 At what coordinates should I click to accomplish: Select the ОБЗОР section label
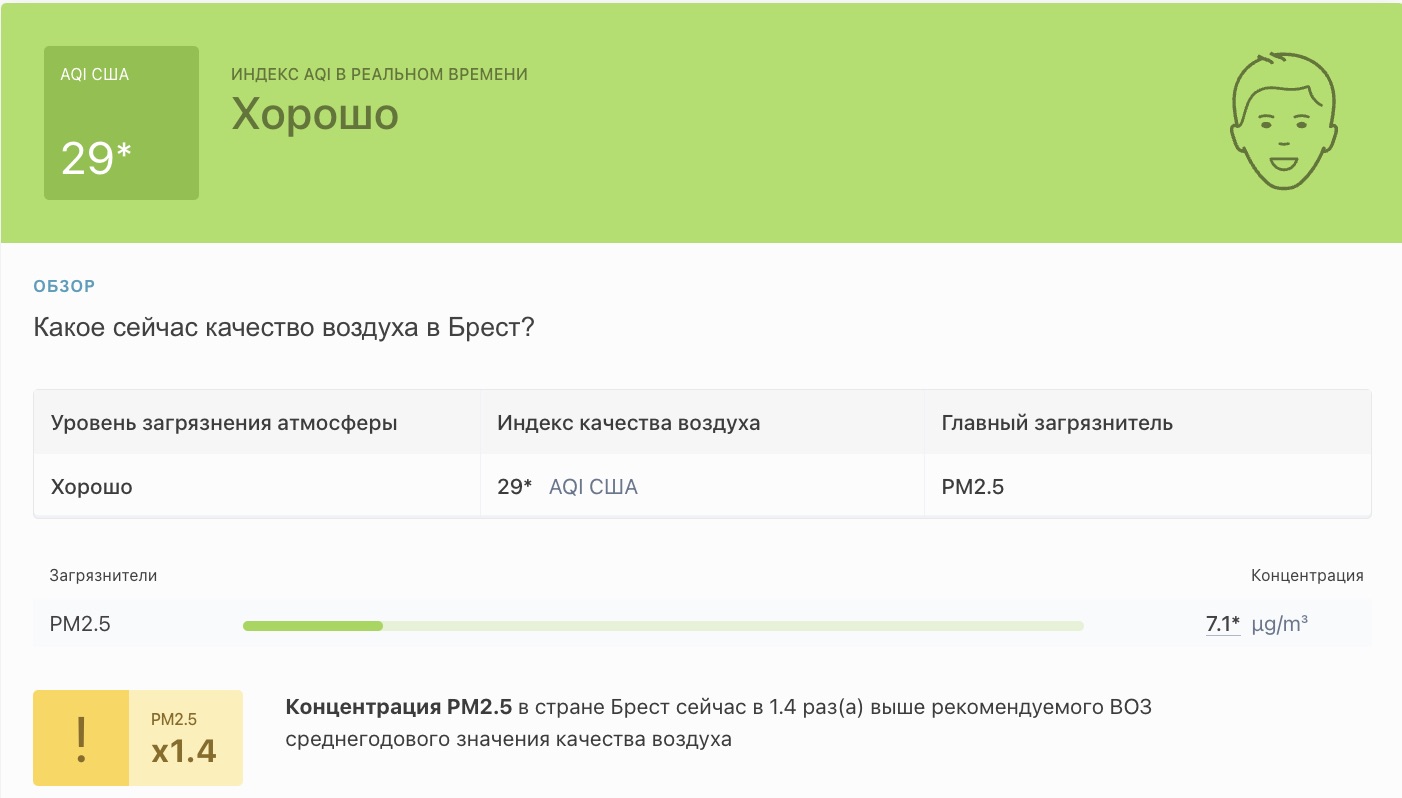coord(64,286)
